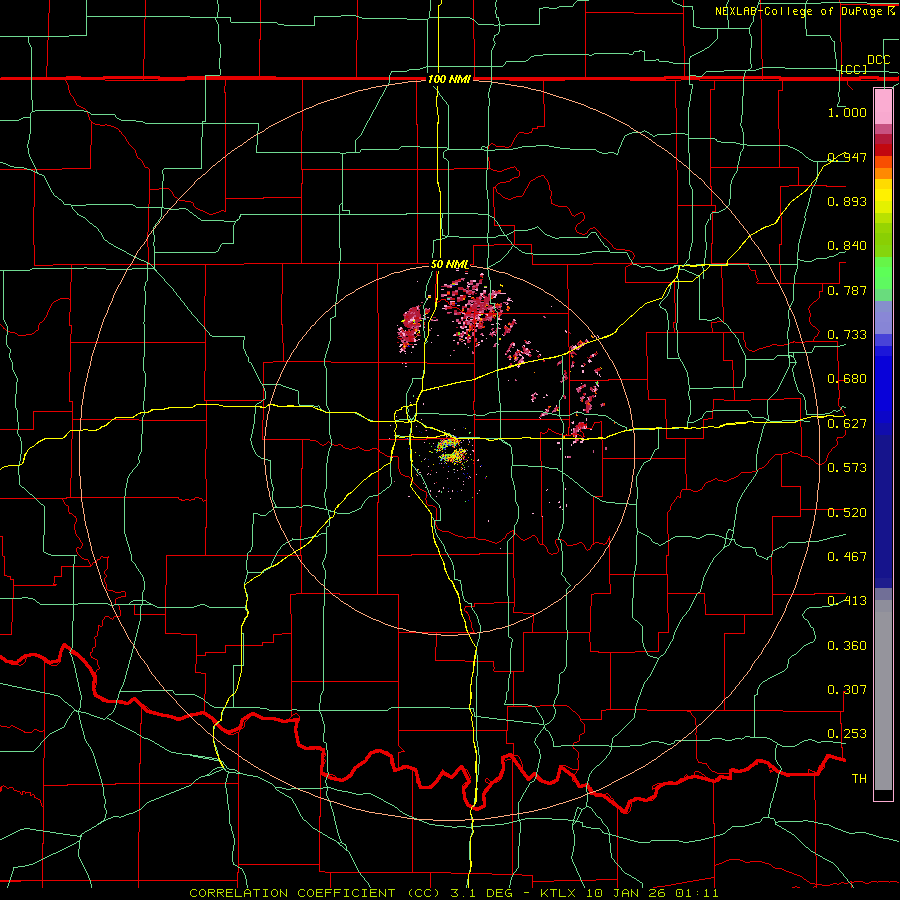Click the 0.733 value on color scale
The image size is (900, 900).
(x=847, y=335)
